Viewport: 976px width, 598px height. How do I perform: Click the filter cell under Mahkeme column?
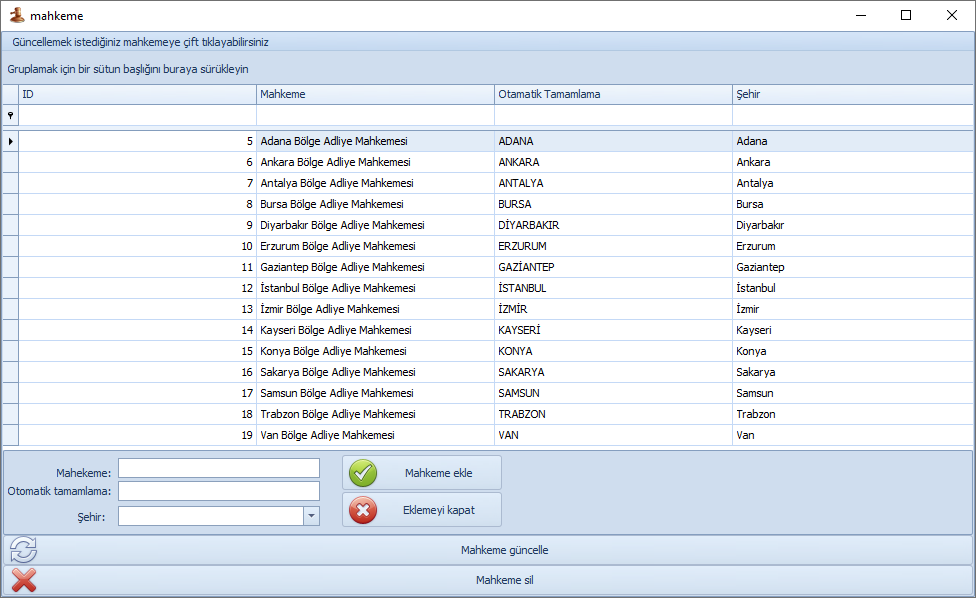pos(375,116)
